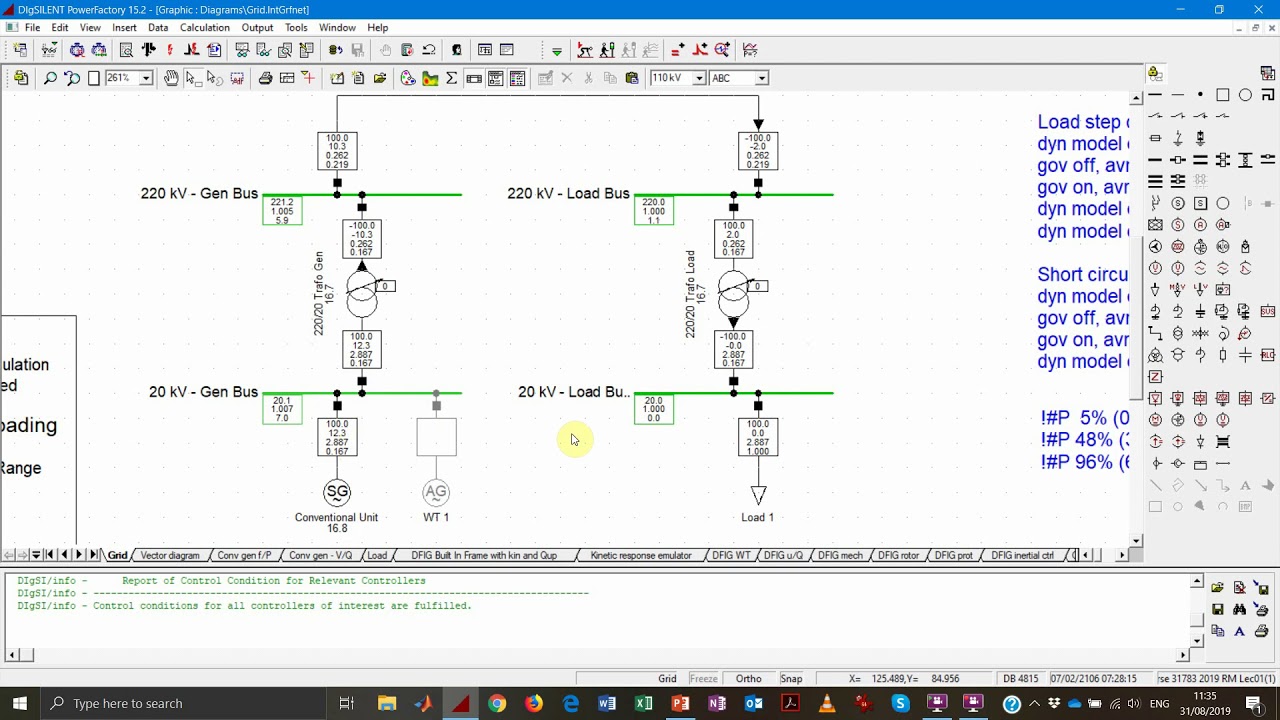Open the zoom level 261% dropdown
The image size is (1280, 720).
tap(146, 78)
